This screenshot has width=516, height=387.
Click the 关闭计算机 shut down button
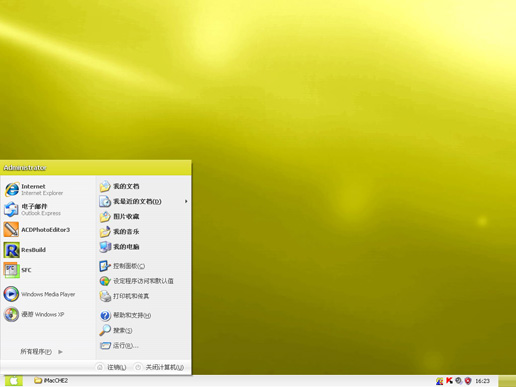[x=159, y=367]
